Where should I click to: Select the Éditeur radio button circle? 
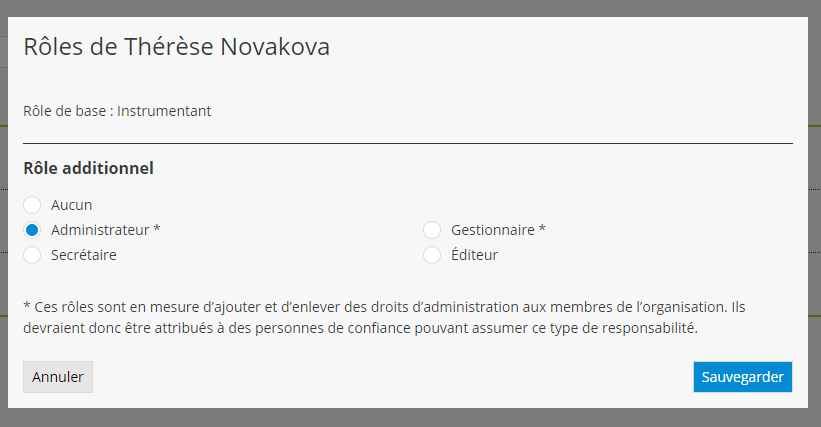click(x=432, y=255)
